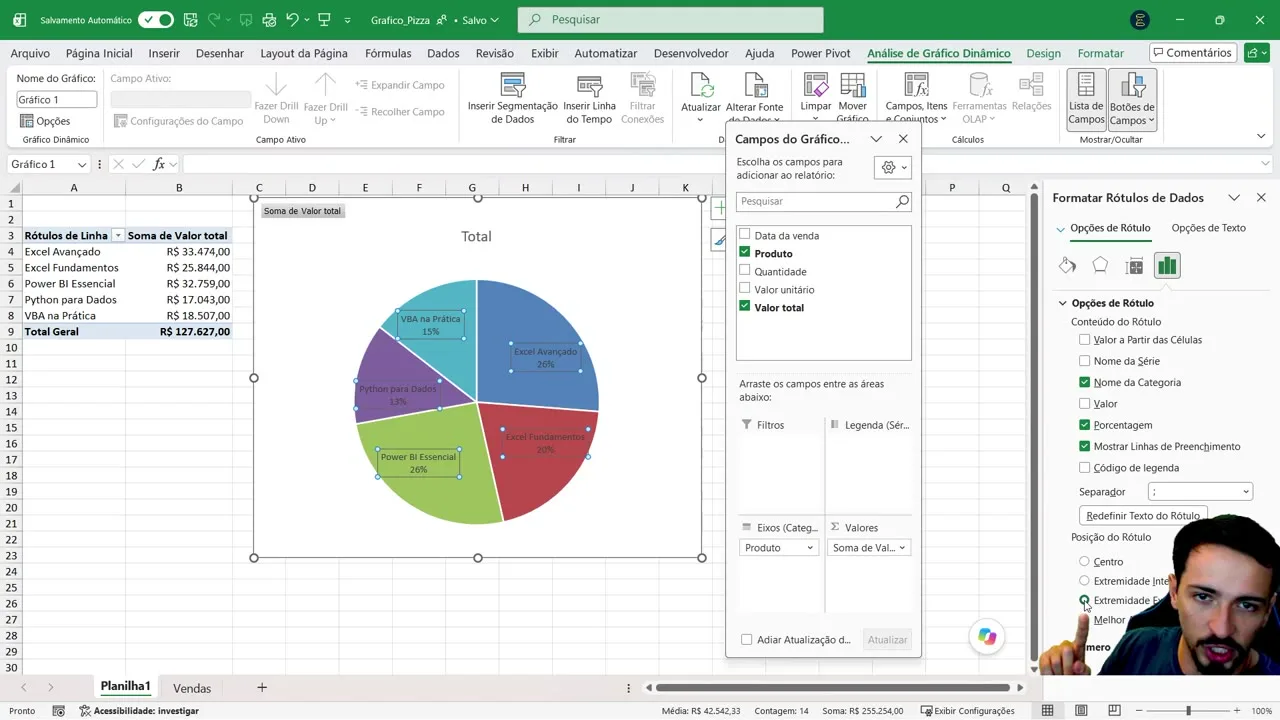Toggle Salvamento Automático switch
1280x720 pixels.
click(x=155, y=20)
